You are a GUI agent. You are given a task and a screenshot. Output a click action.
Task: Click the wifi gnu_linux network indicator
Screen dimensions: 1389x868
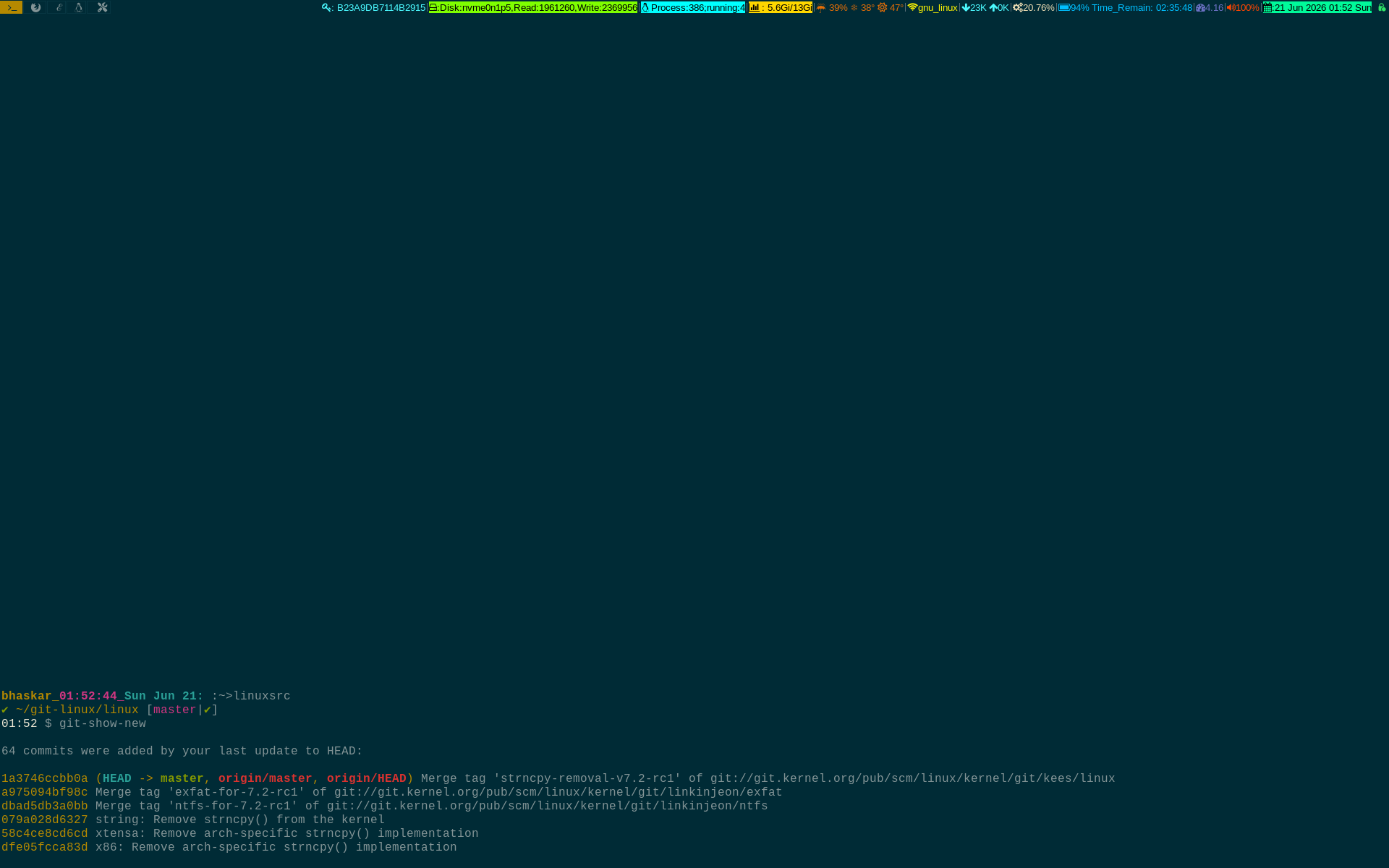(x=933, y=8)
